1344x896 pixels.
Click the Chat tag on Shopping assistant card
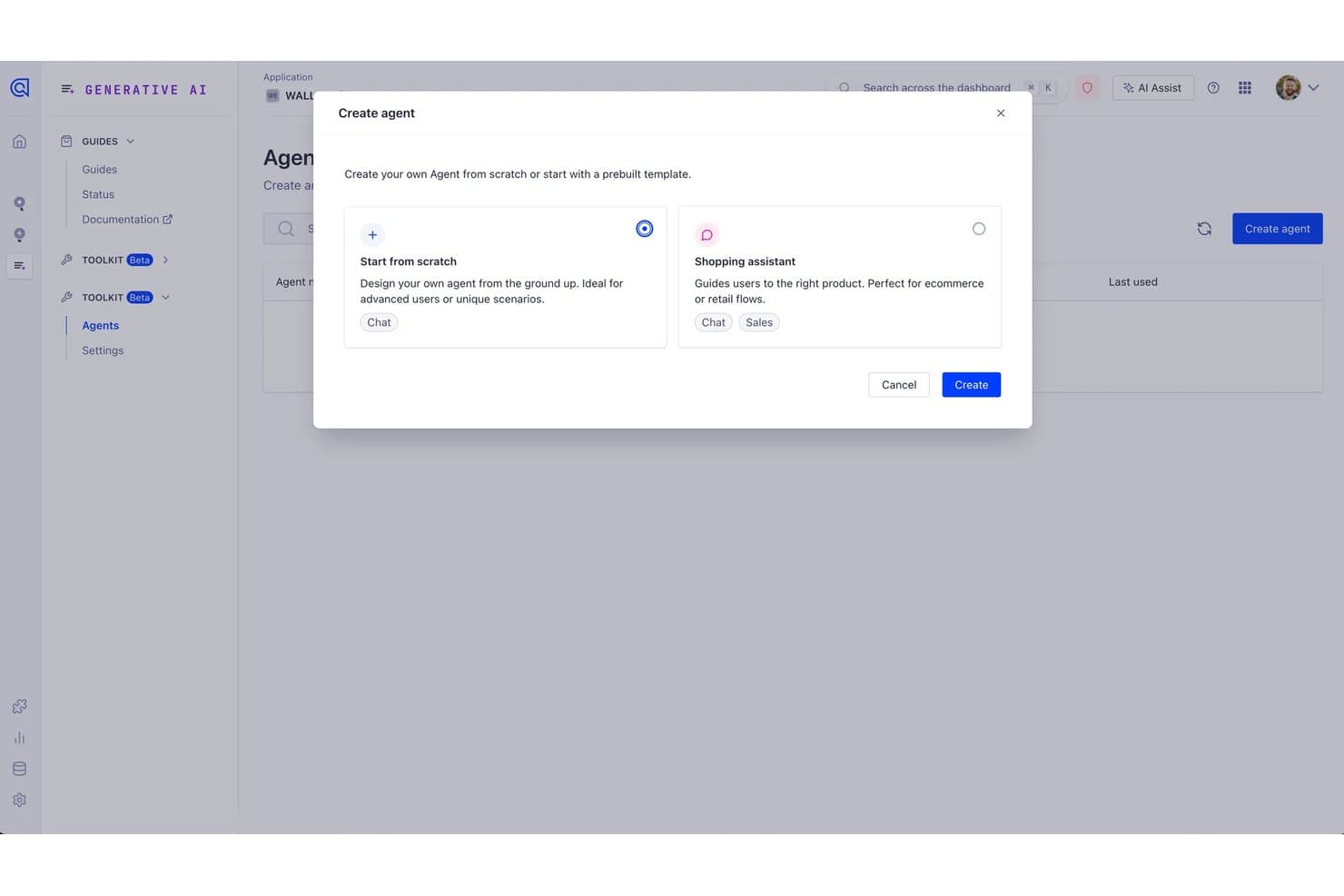tap(714, 322)
